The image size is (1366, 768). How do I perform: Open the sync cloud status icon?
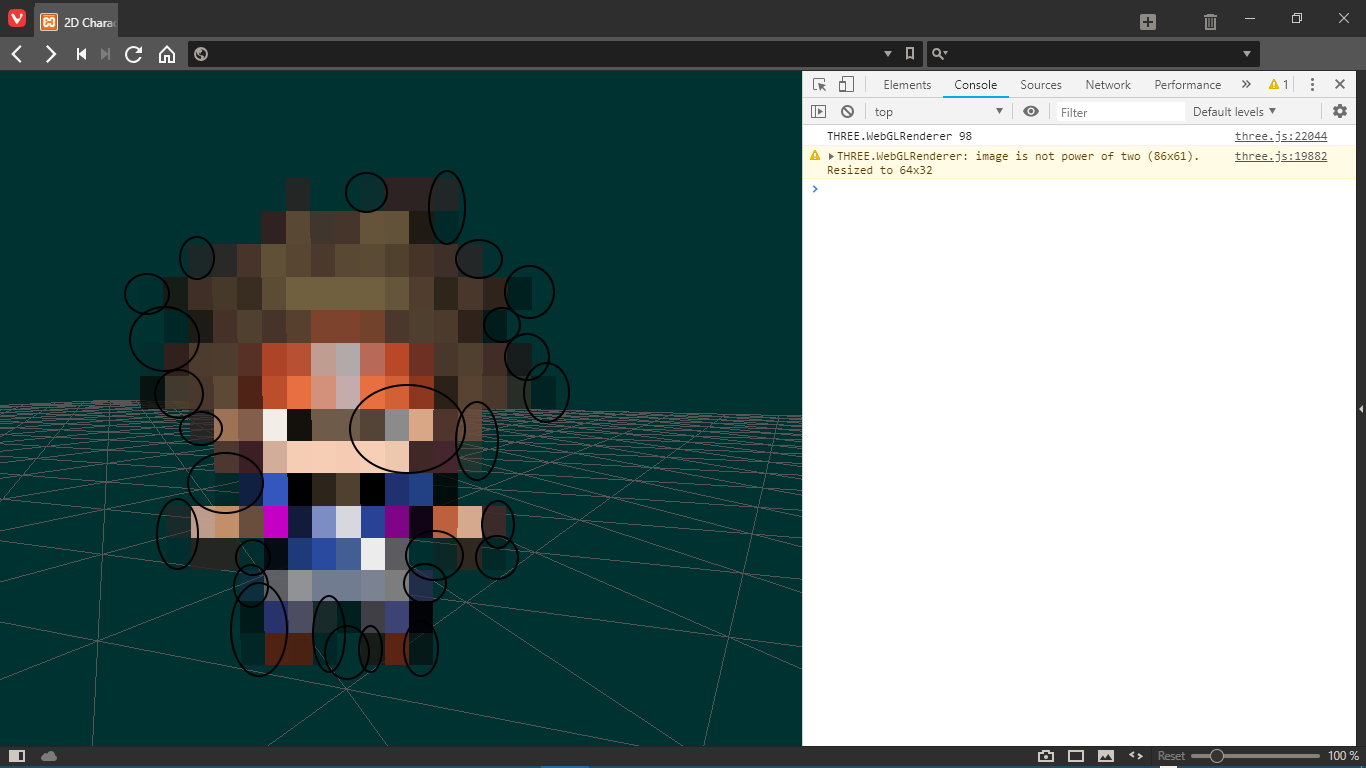pos(49,756)
